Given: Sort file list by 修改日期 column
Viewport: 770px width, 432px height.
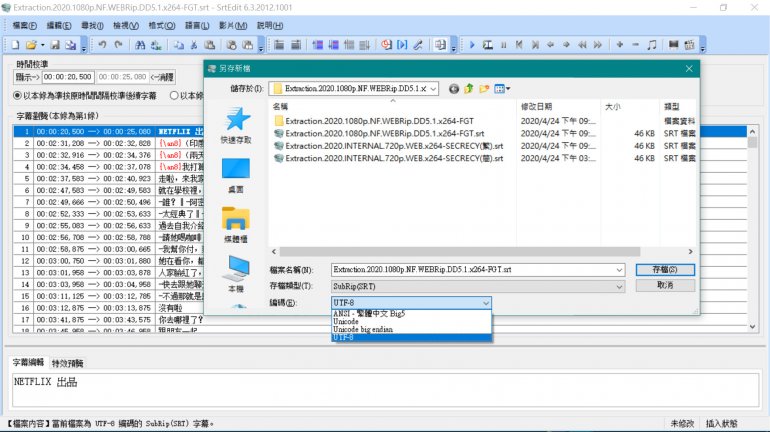Looking at the screenshot, I should (x=558, y=107).
